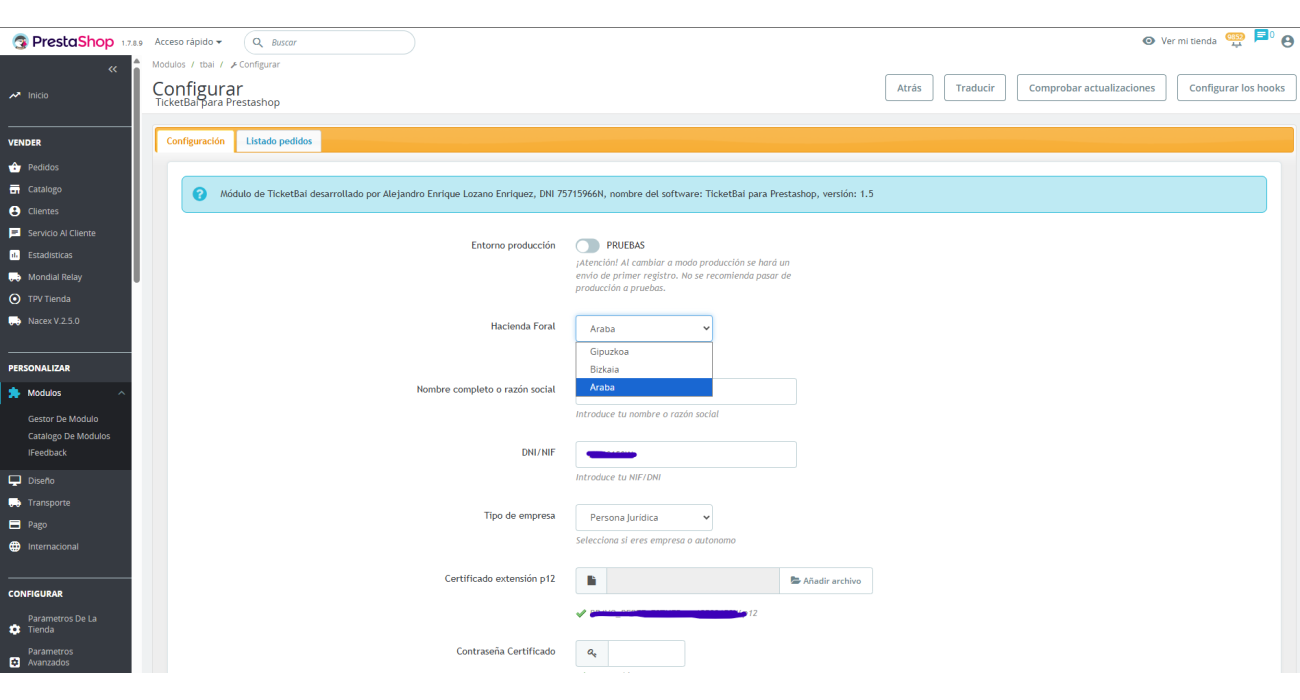Click the Añadir archivo button
The width and height of the screenshot is (1300, 700).
(825, 581)
